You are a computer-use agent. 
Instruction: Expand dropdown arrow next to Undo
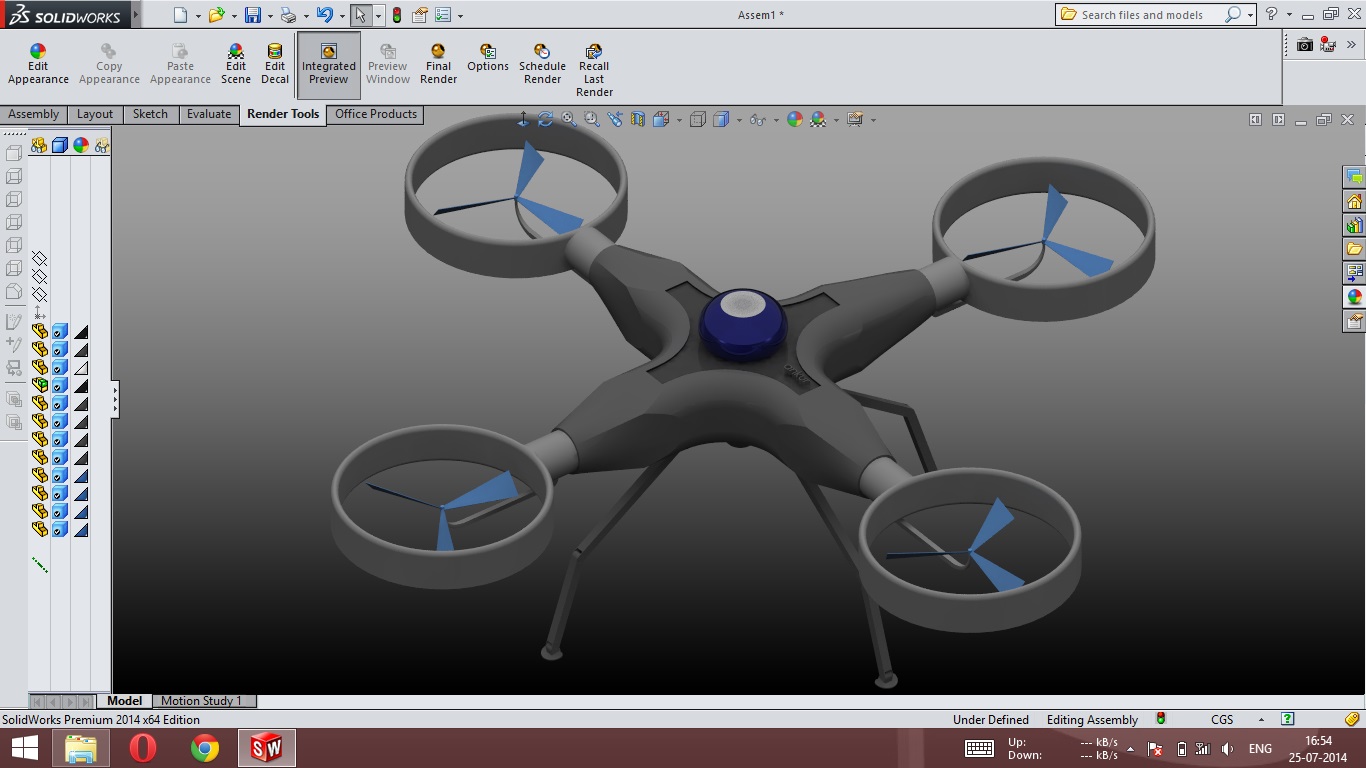pos(342,16)
